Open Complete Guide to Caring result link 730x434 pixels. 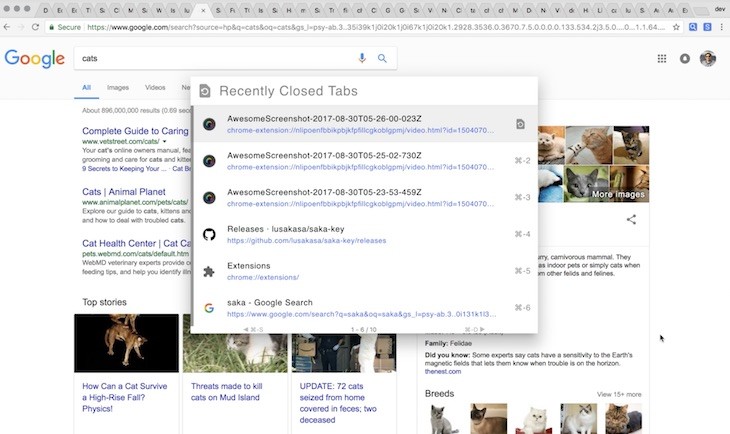(135, 131)
